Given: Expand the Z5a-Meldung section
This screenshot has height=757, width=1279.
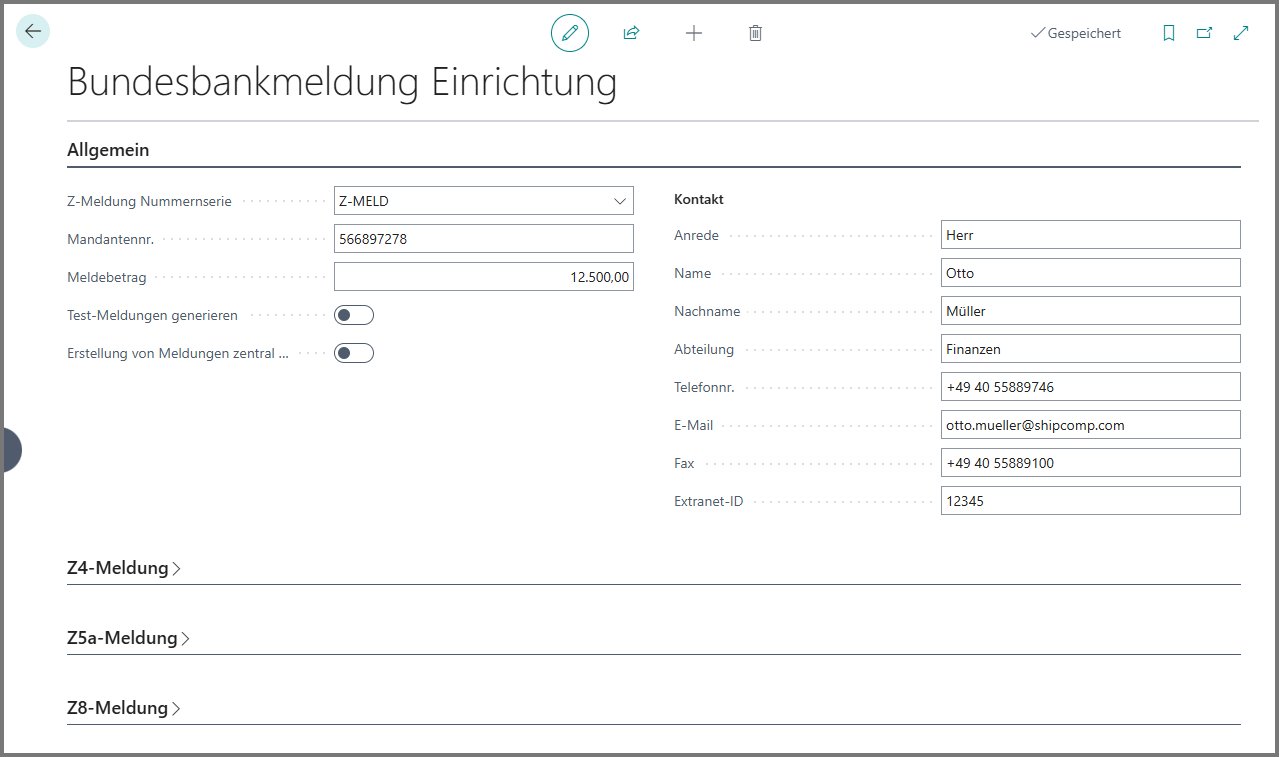Looking at the screenshot, I should pyautogui.click(x=129, y=638).
